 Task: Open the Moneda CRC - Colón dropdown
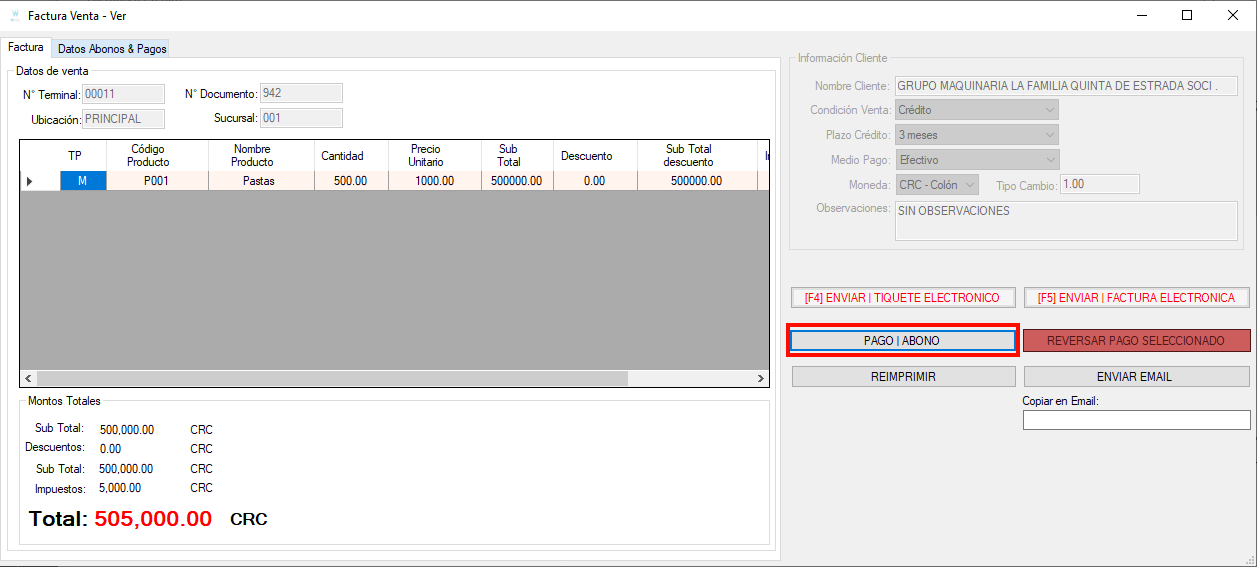tap(937, 185)
